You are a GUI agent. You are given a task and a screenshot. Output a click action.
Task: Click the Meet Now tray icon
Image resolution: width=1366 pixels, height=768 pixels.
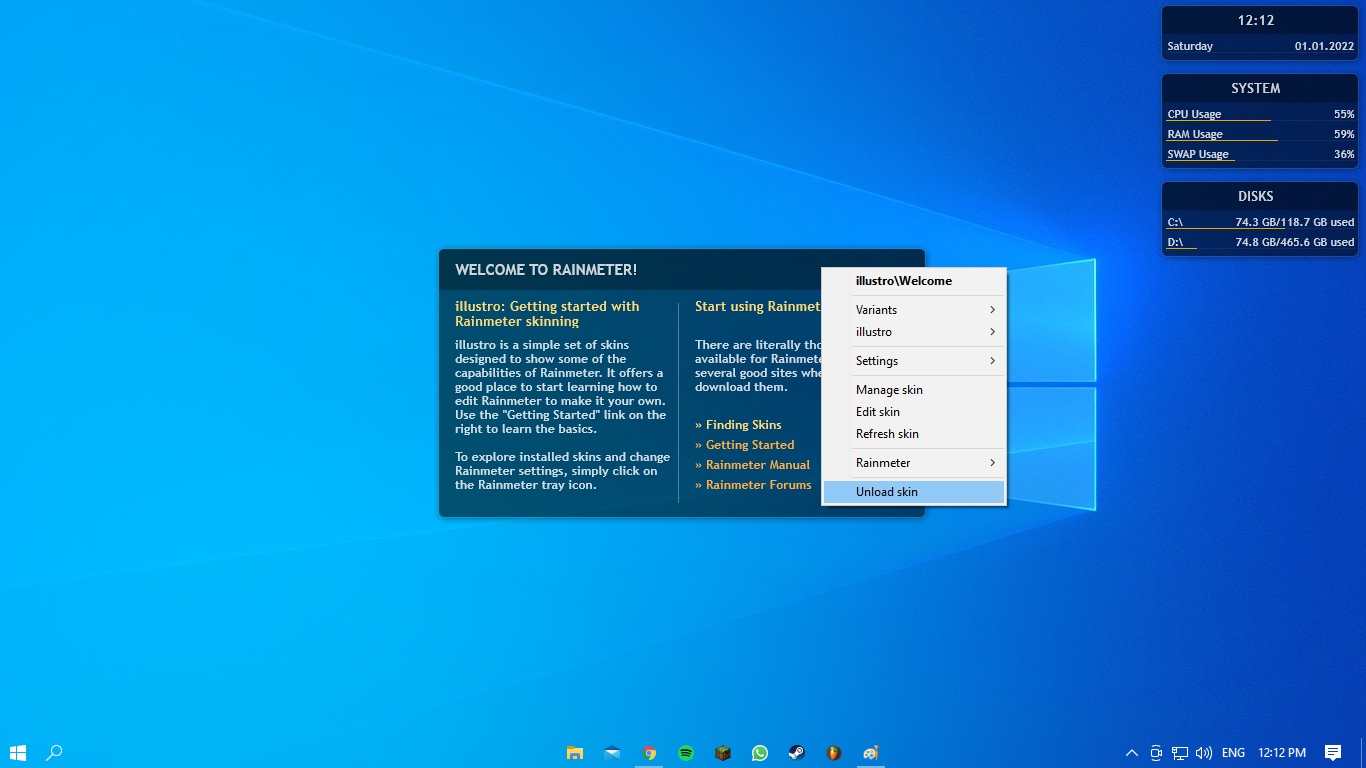(1156, 753)
